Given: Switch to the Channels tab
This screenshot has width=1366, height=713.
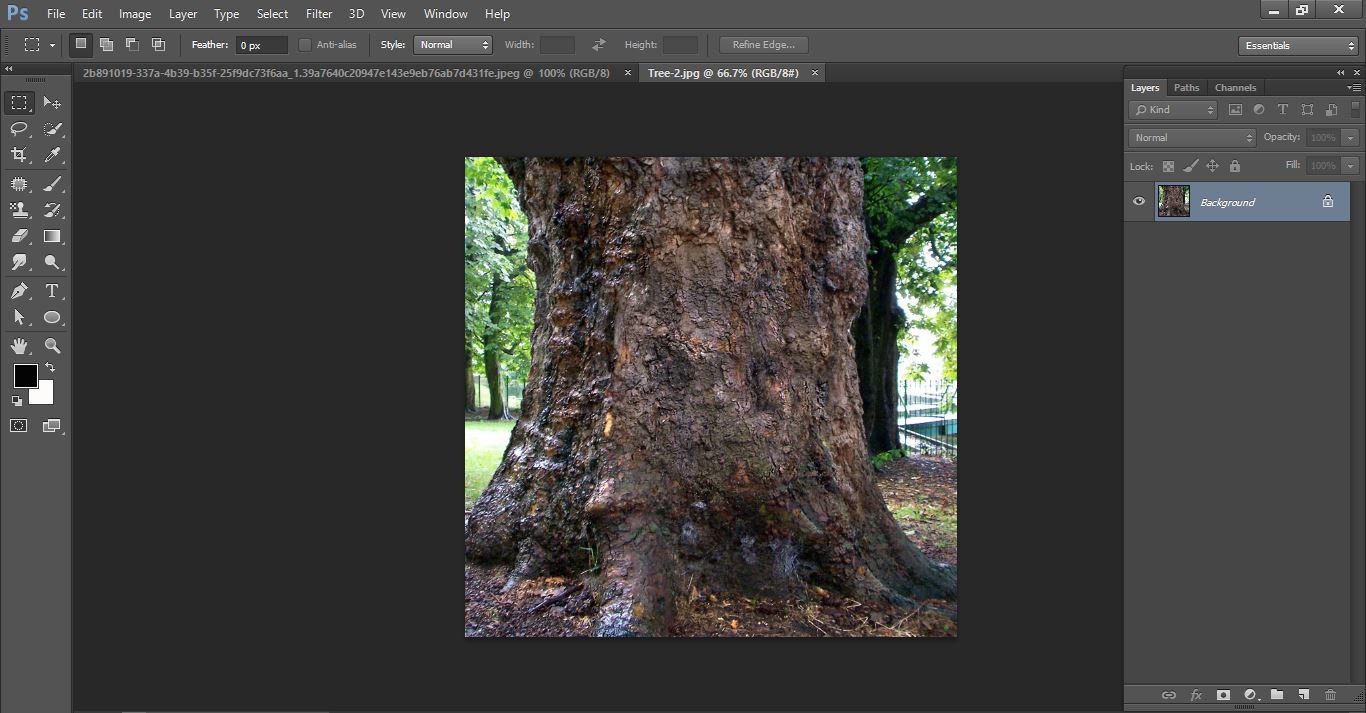Looking at the screenshot, I should [x=1235, y=87].
